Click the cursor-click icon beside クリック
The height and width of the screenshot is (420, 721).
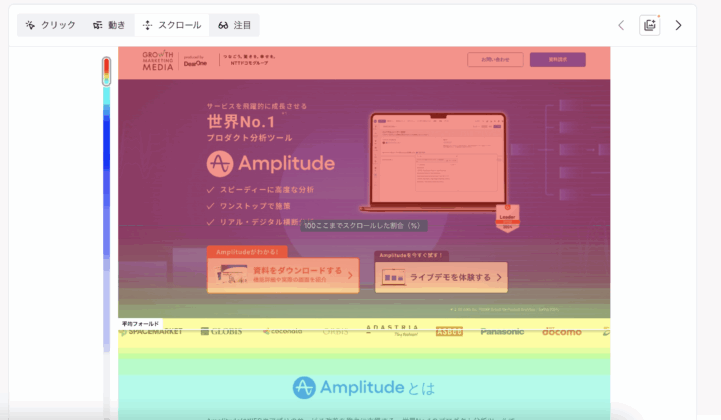tap(30, 25)
